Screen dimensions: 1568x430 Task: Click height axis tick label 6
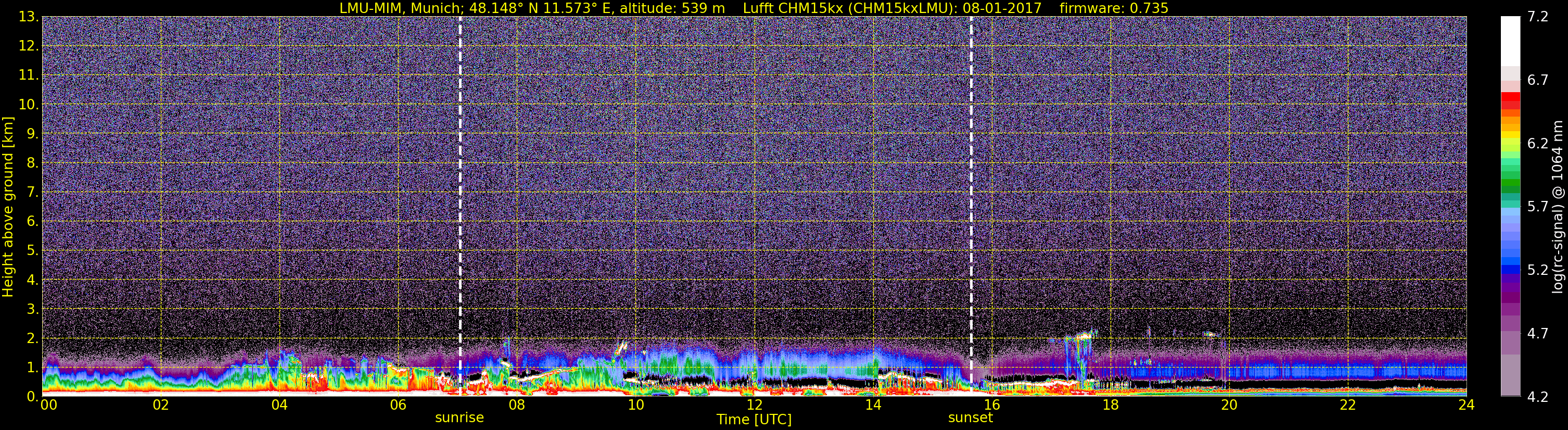tap(32, 222)
